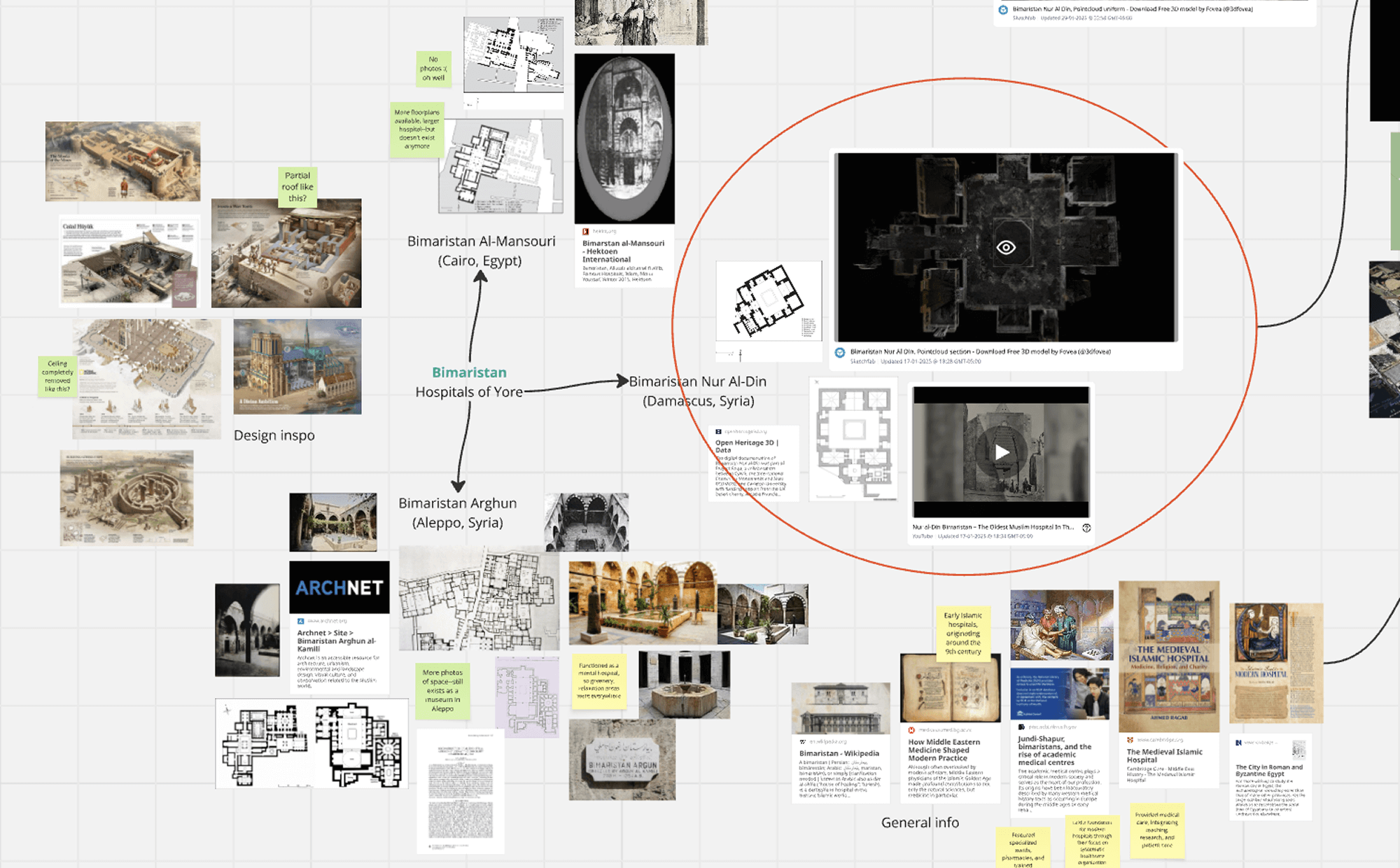
Task: Select the 'General info' text label
Action: click(920, 822)
